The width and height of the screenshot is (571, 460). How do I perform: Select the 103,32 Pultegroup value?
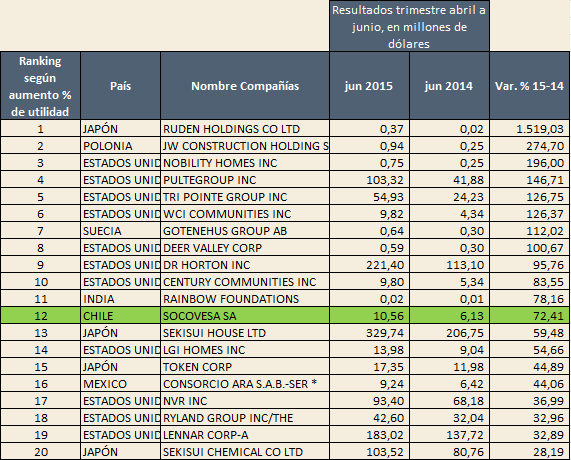click(369, 180)
